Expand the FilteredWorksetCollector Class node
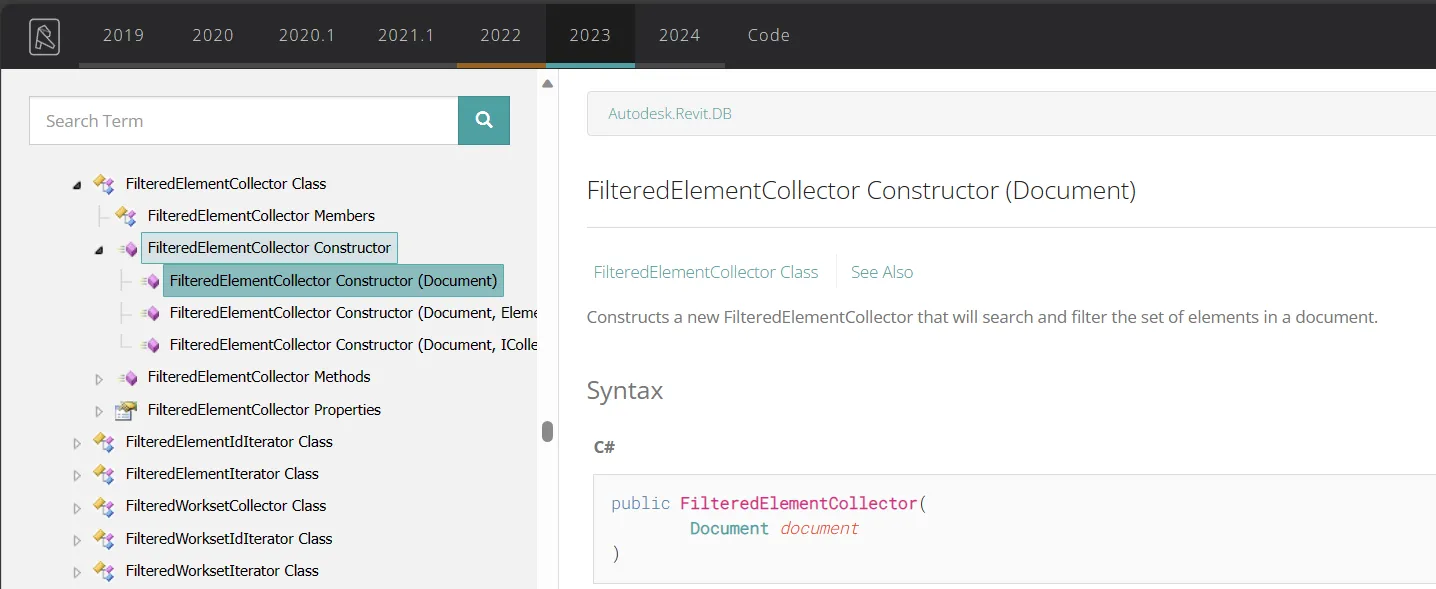This screenshot has width=1436, height=589. coord(77,507)
